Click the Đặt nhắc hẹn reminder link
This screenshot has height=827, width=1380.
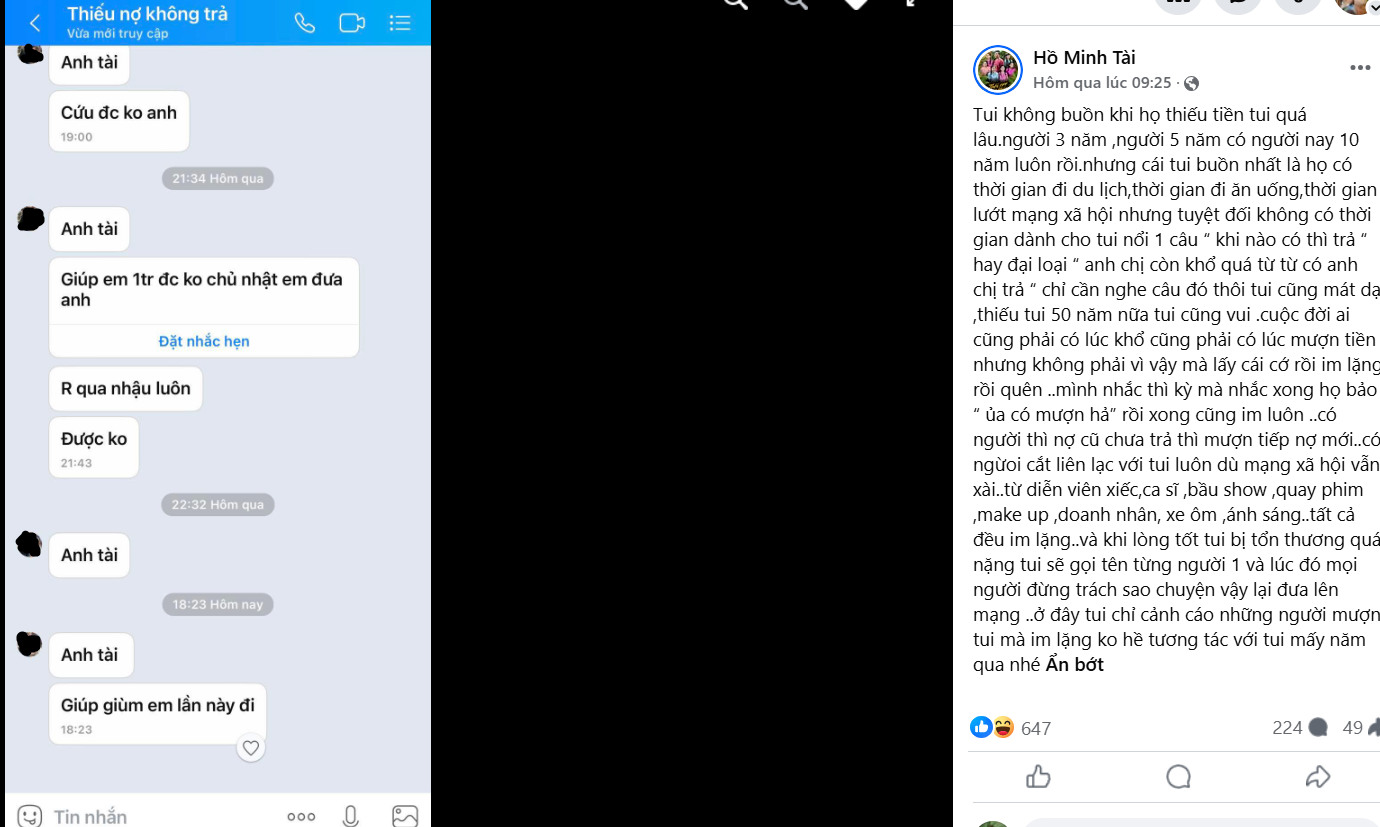(204, 341)
